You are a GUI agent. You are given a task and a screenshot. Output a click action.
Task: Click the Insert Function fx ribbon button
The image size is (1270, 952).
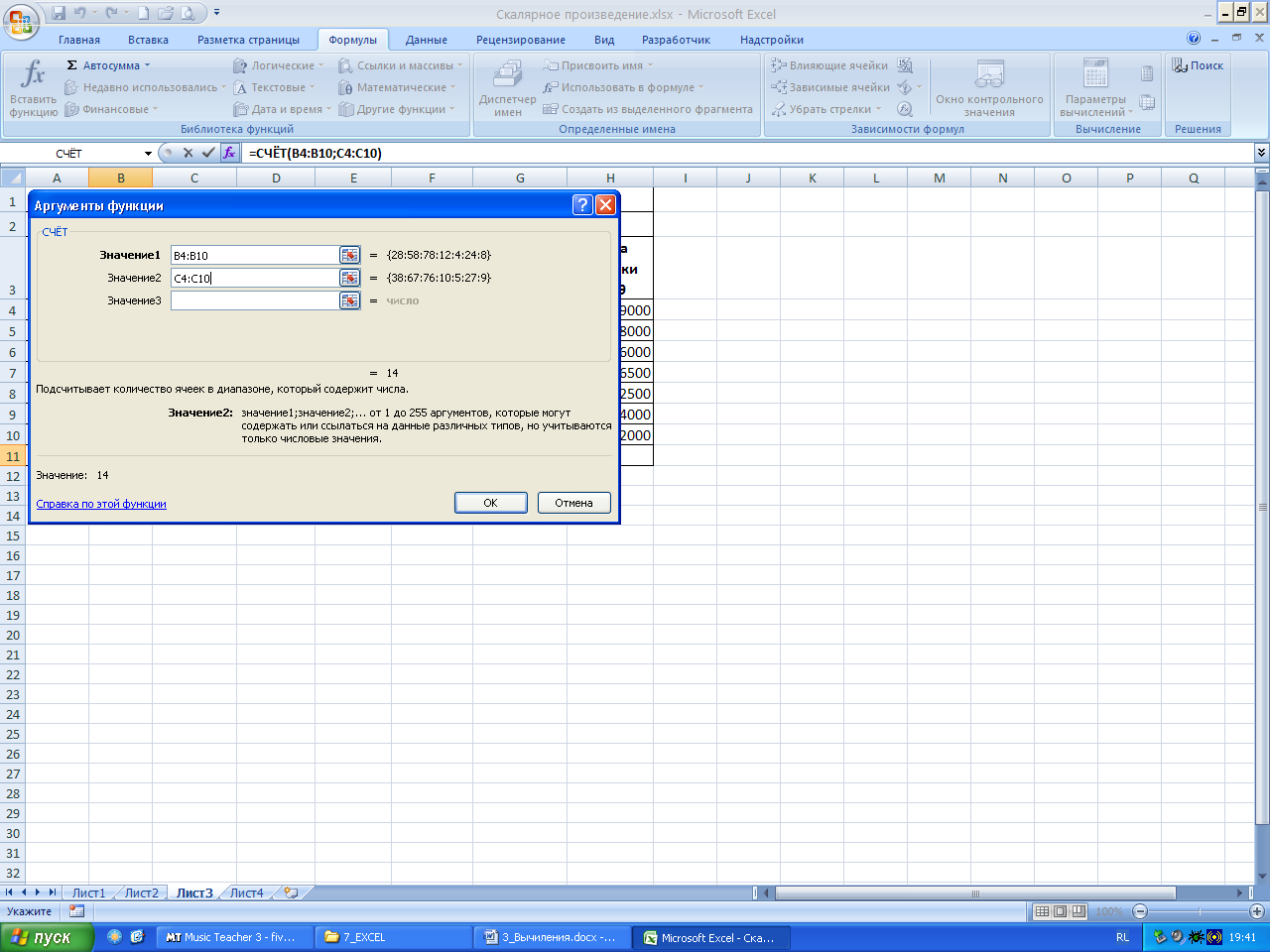click(34, 87)
